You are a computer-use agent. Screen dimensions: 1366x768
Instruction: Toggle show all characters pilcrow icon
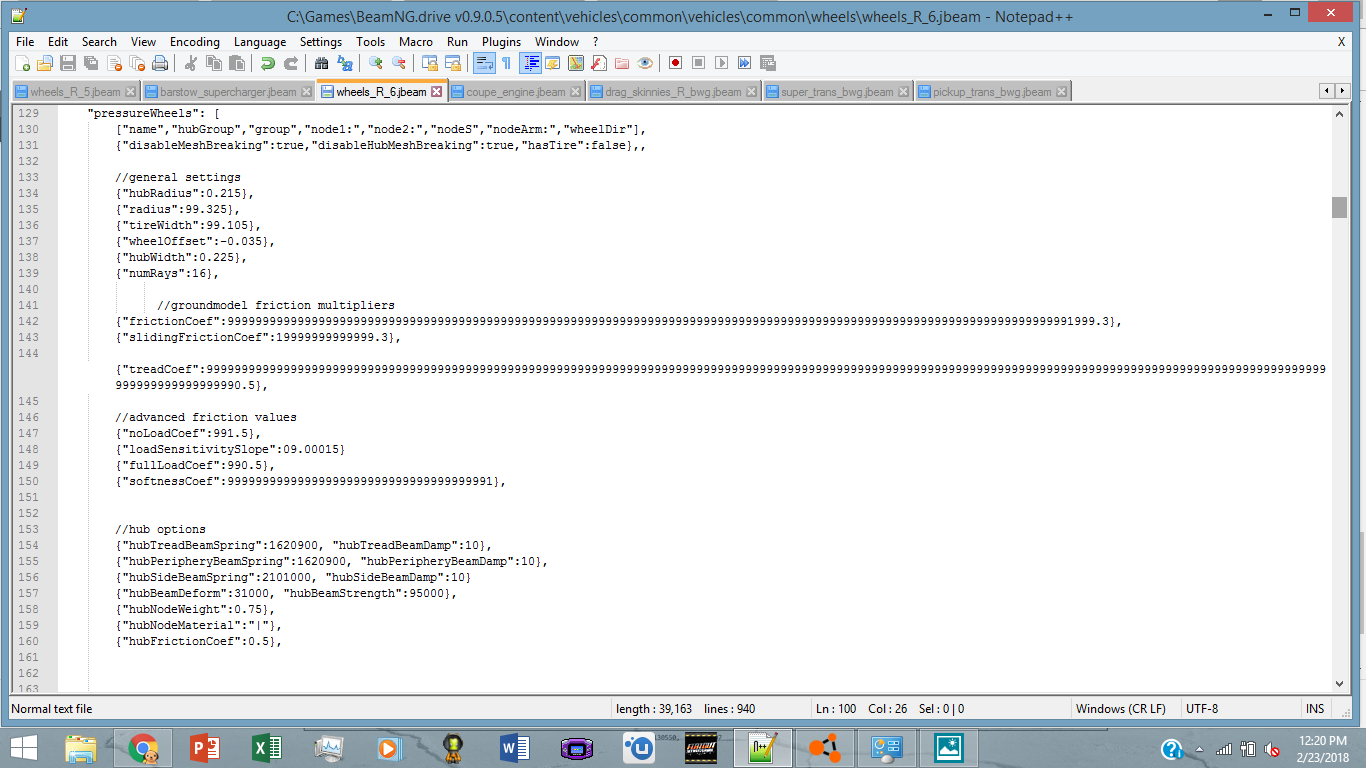tap(507, 63)
